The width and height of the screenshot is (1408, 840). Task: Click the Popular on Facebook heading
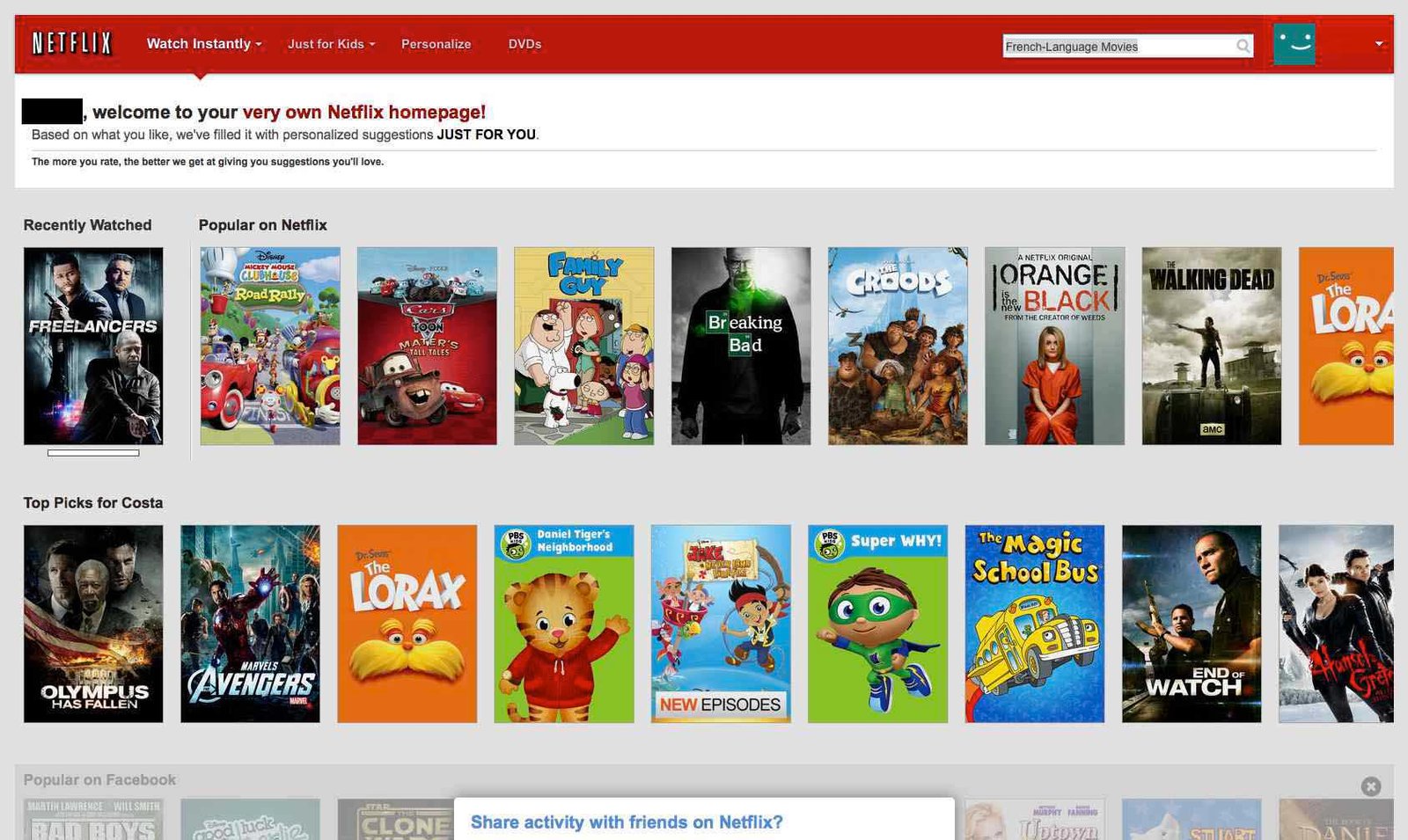99,780
